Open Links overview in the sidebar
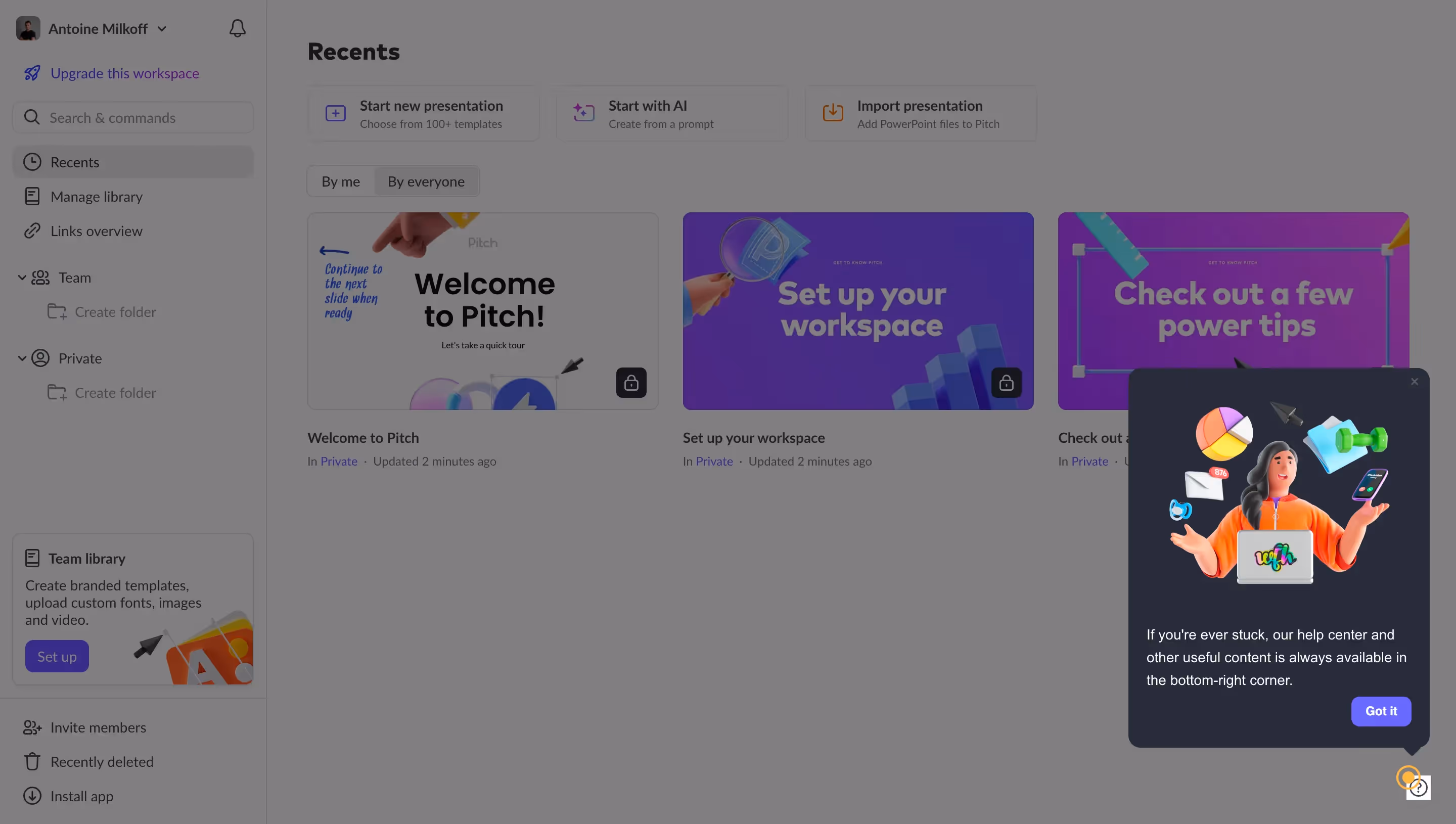The width and height of the screenshot is (1456, 824). pyautogui.click(x=95, y=231)
